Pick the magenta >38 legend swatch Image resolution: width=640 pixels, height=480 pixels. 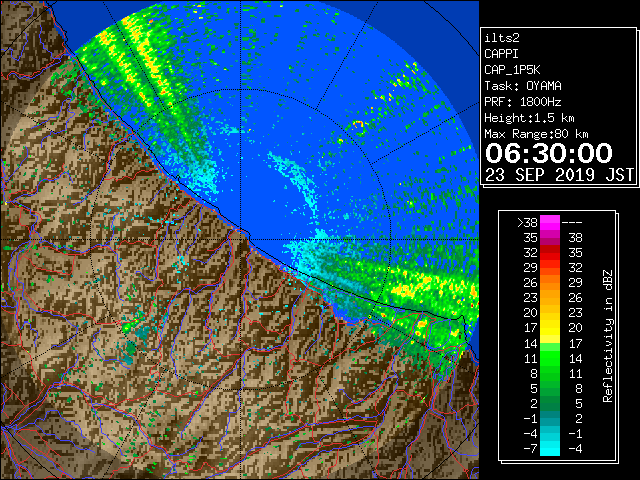tap(550, 223)
